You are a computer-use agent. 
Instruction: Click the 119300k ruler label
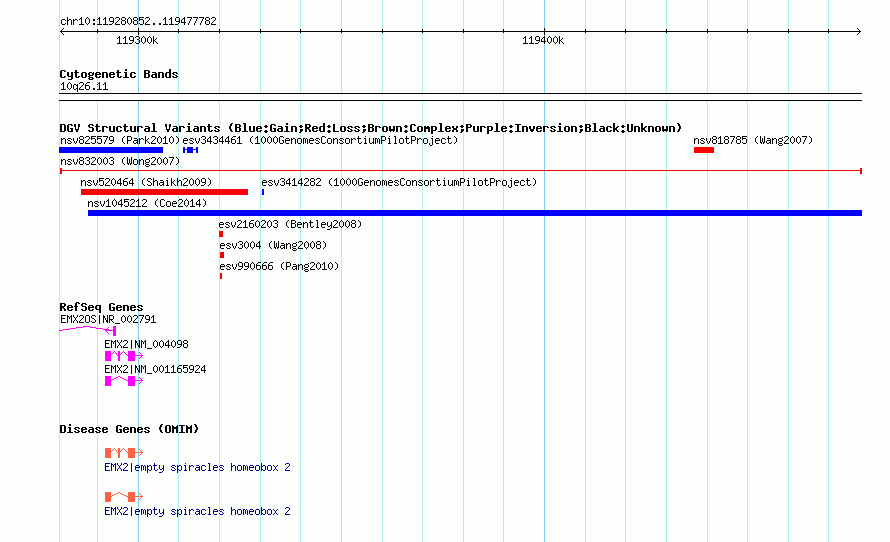[x=137, y=40]
